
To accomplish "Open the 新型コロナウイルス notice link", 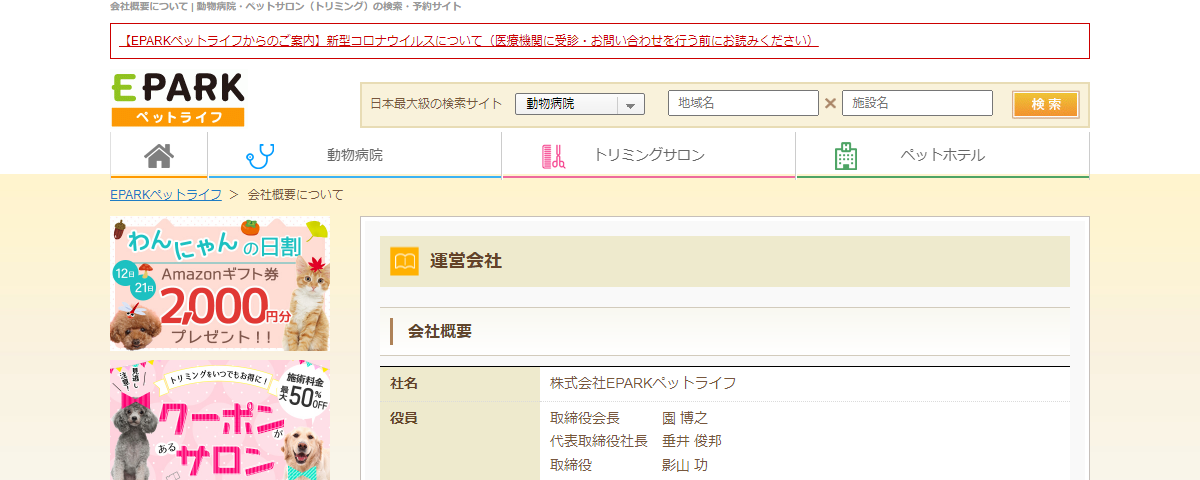I will pyautogui.click(x=469, y=41).
